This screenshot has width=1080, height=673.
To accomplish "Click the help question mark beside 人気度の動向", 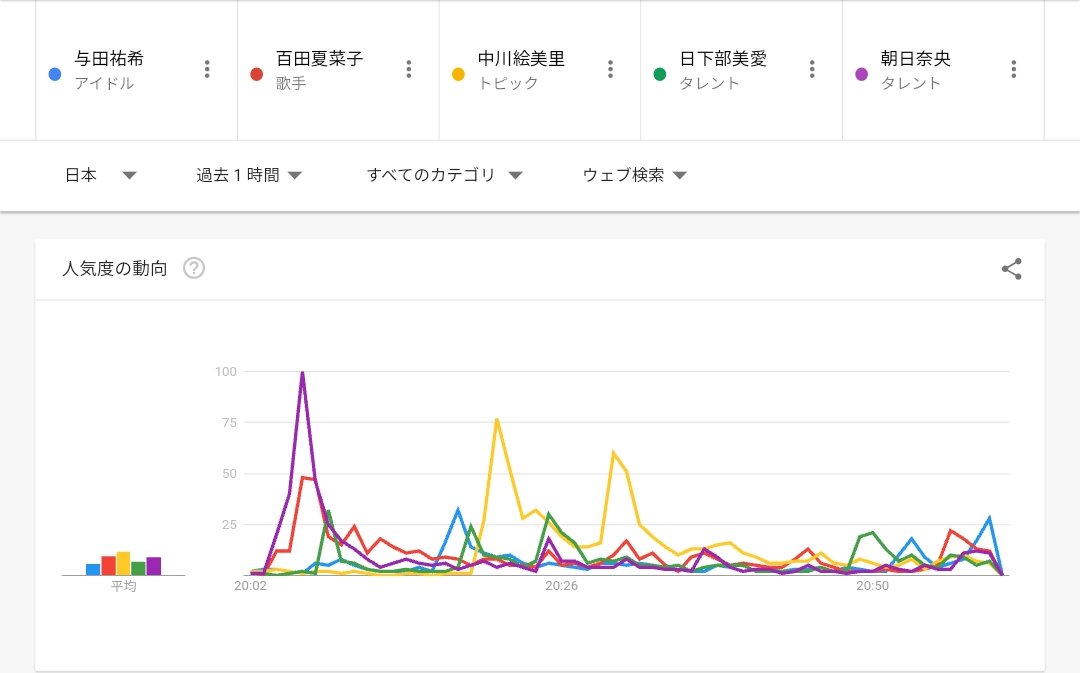I will tap(194, 268).
